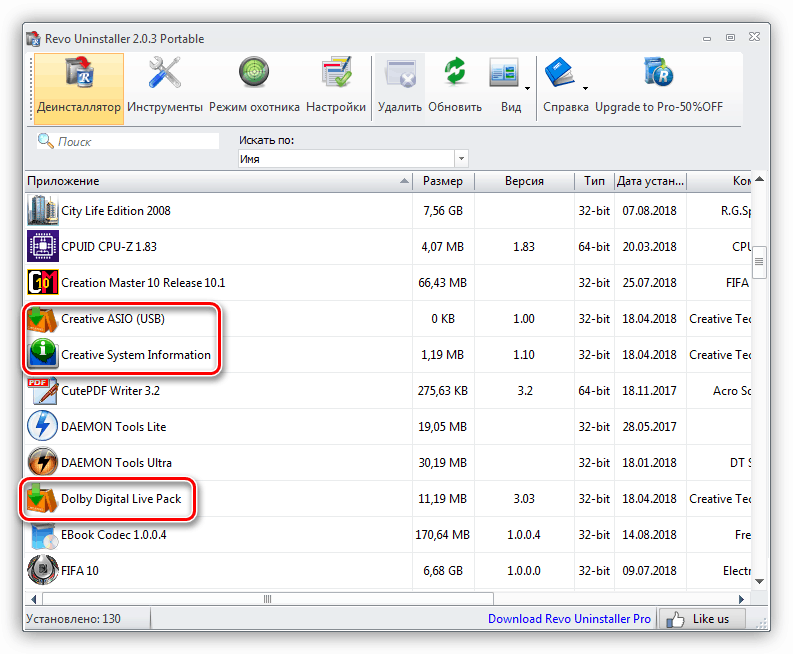
Task: Click date cell 20.03.2018
Action: [x=649, y=246]
